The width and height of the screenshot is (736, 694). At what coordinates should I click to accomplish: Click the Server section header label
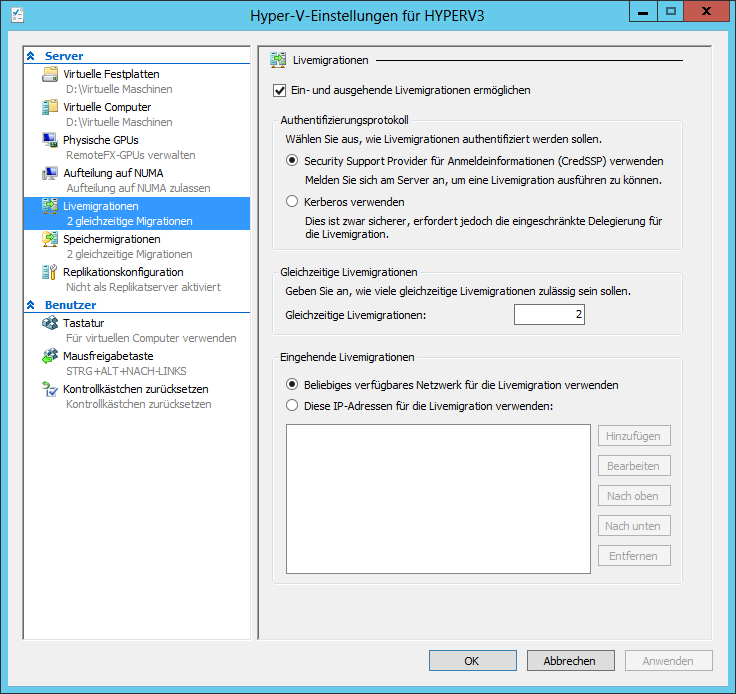[64, 56]
